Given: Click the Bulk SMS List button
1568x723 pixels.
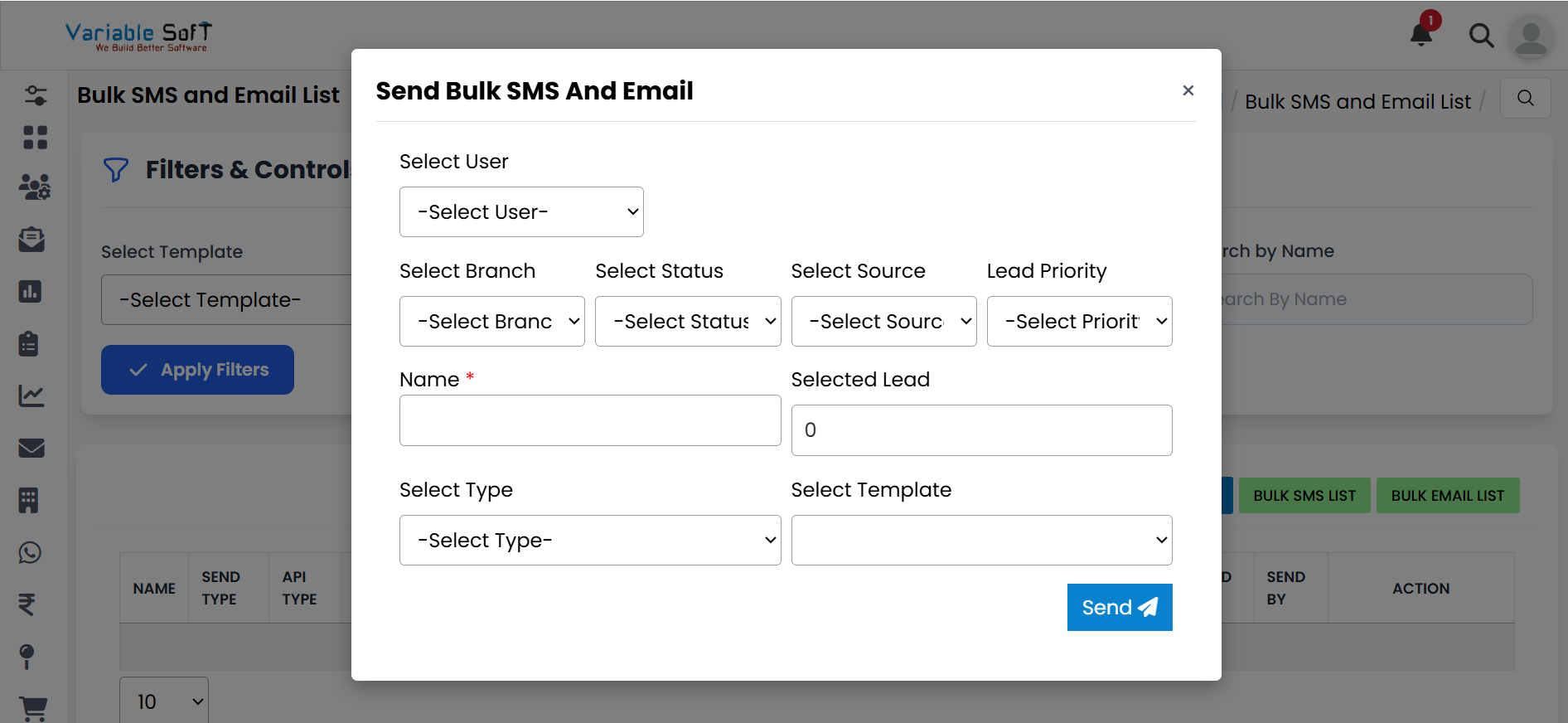Looking at the screenshot, I should (x=1304, y=496).
